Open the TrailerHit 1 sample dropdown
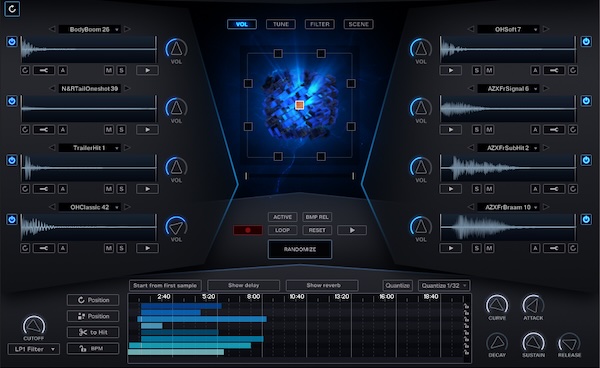 click(90, 148)
